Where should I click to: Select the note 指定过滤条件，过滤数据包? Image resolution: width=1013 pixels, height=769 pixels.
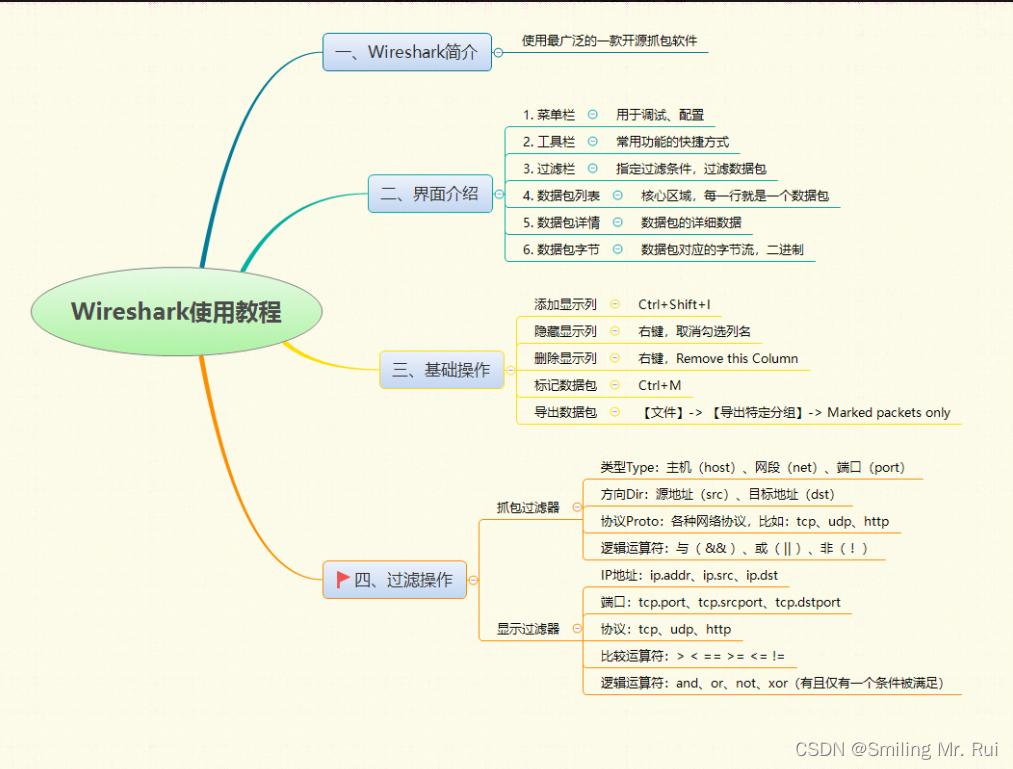pyautogui.click(x=691, y=169)
